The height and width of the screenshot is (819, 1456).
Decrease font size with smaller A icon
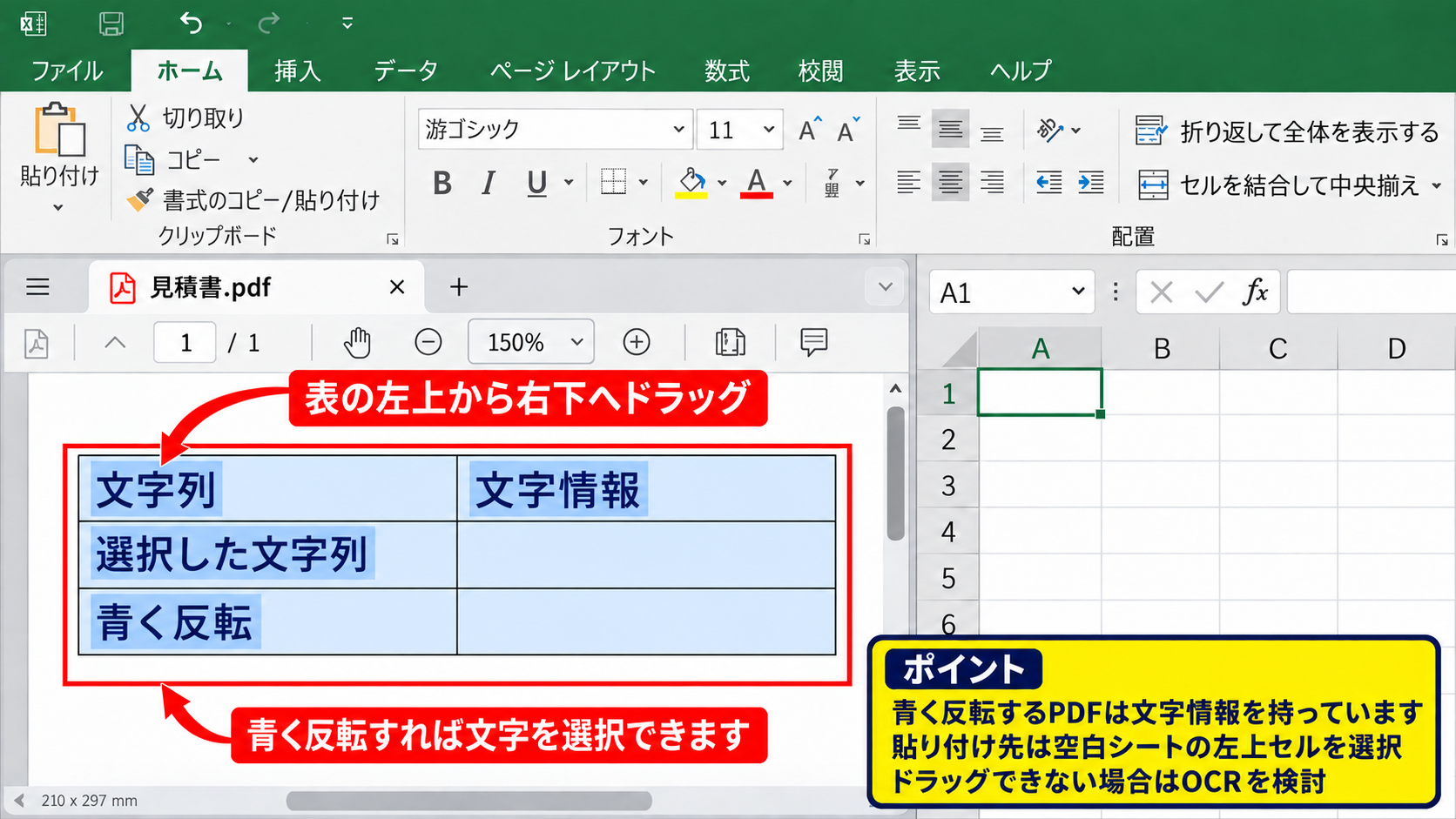click(x=847, y=130)
